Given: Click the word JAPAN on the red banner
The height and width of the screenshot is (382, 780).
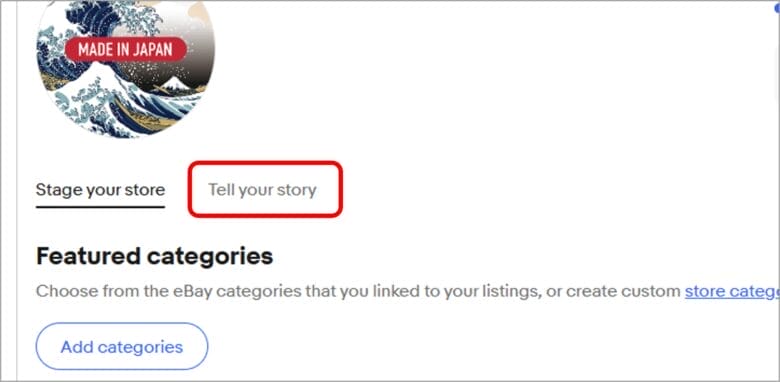Looking at the screenshot, I should (x=153, y=49).
